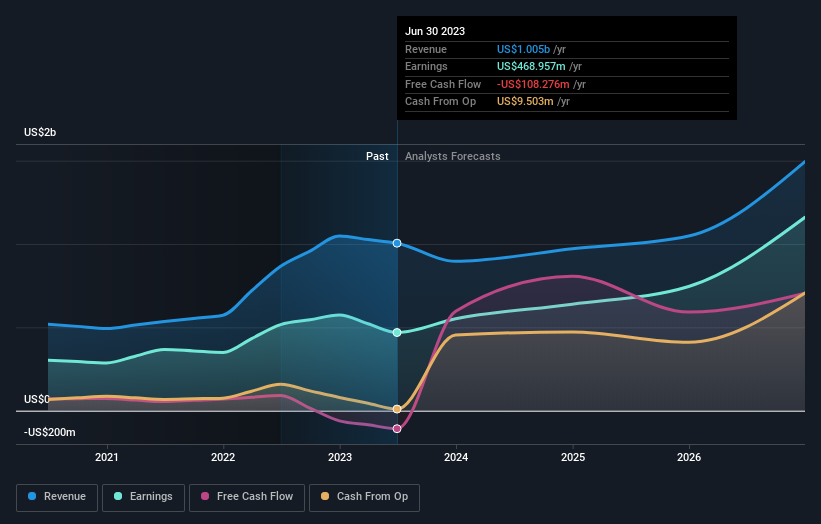
Task: Click the 2025 x-axis label
Action: point(573,457)
